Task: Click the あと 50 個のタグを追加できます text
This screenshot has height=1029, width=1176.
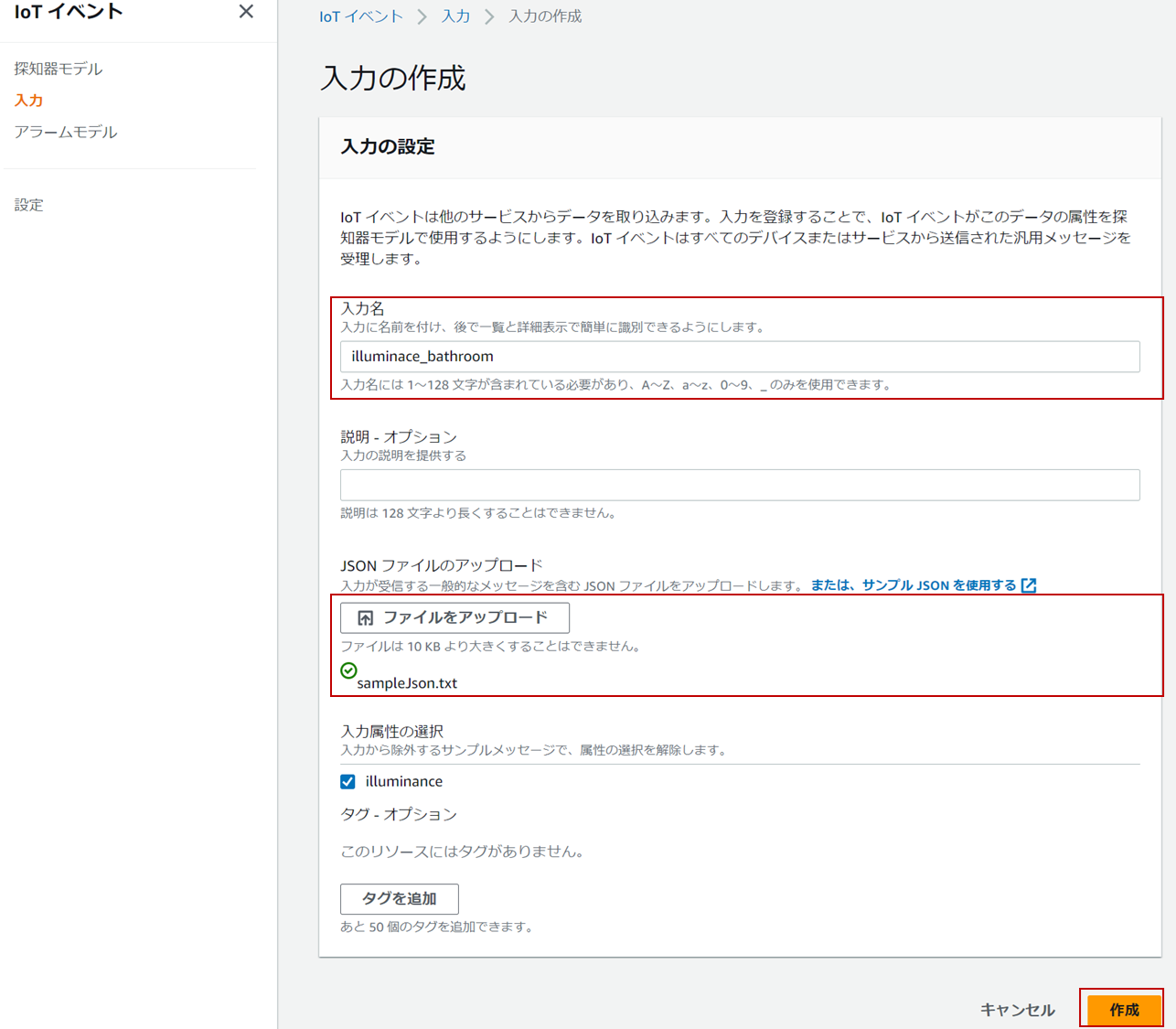Action: [436, 927]
